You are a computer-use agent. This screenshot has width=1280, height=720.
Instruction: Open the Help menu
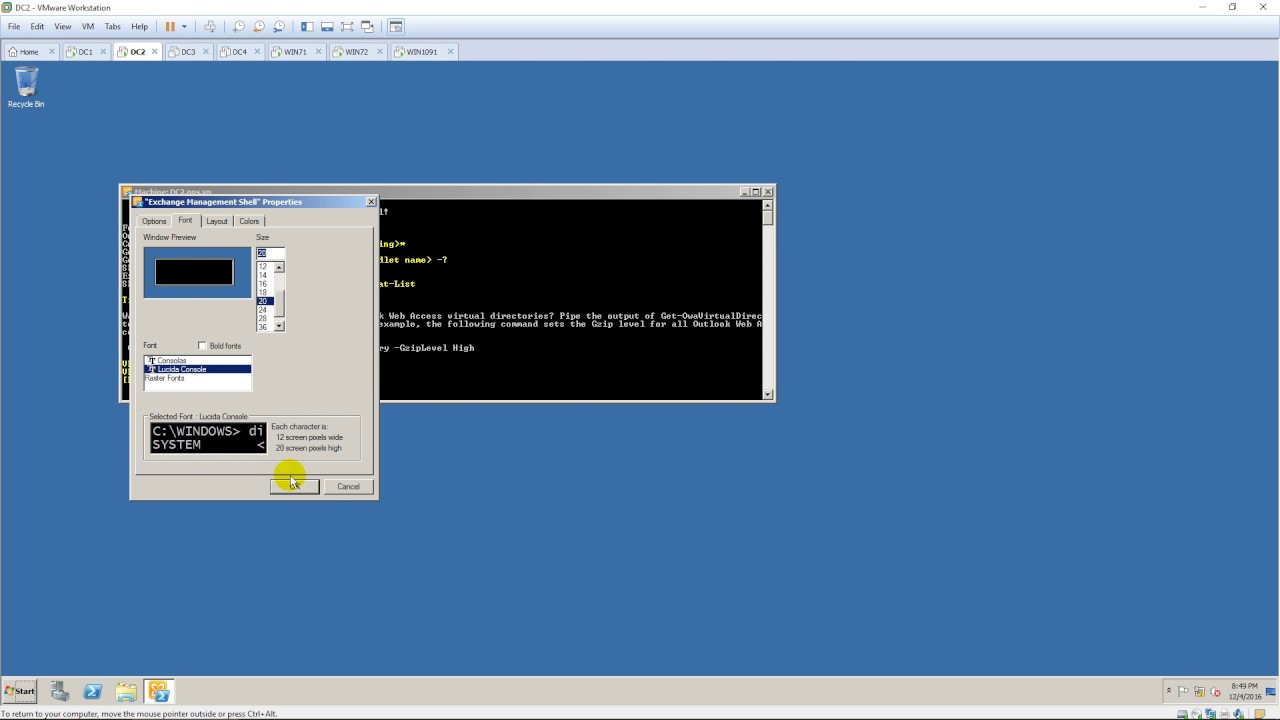tap(140, 26)
